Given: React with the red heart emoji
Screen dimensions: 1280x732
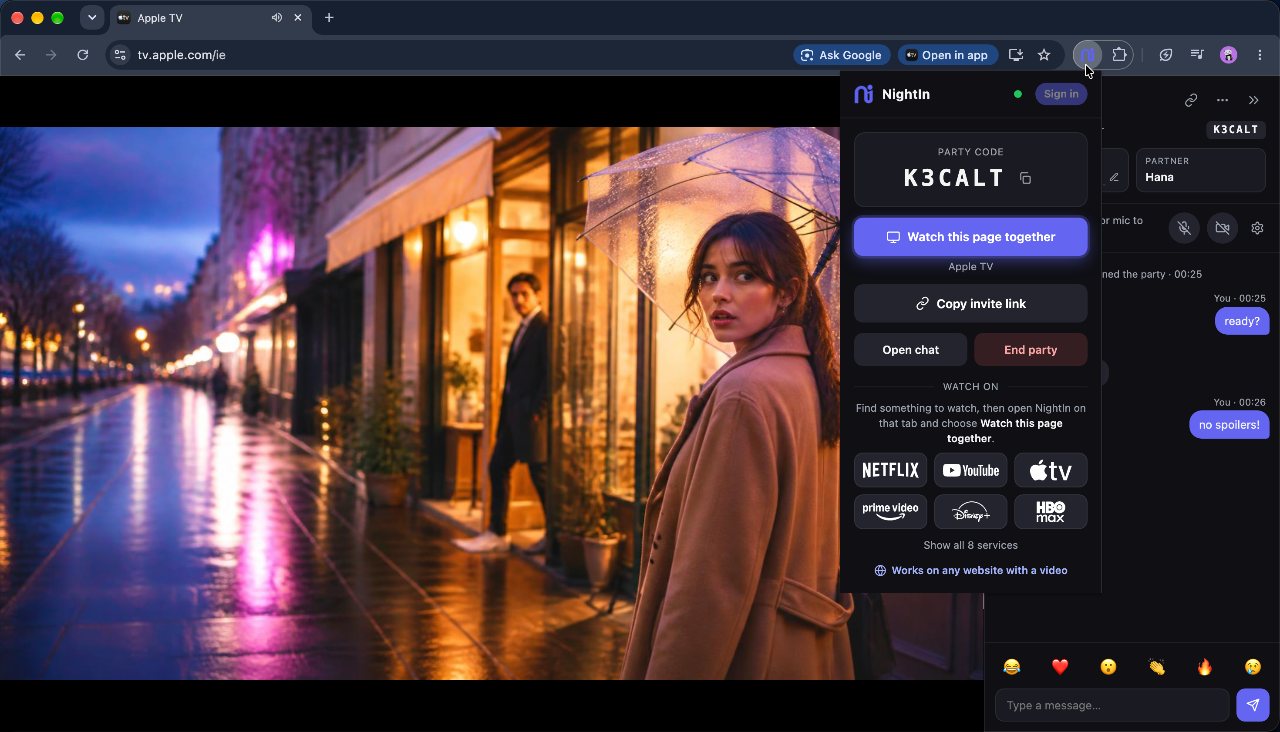Looking at the screenshot, I should 1060,667.
